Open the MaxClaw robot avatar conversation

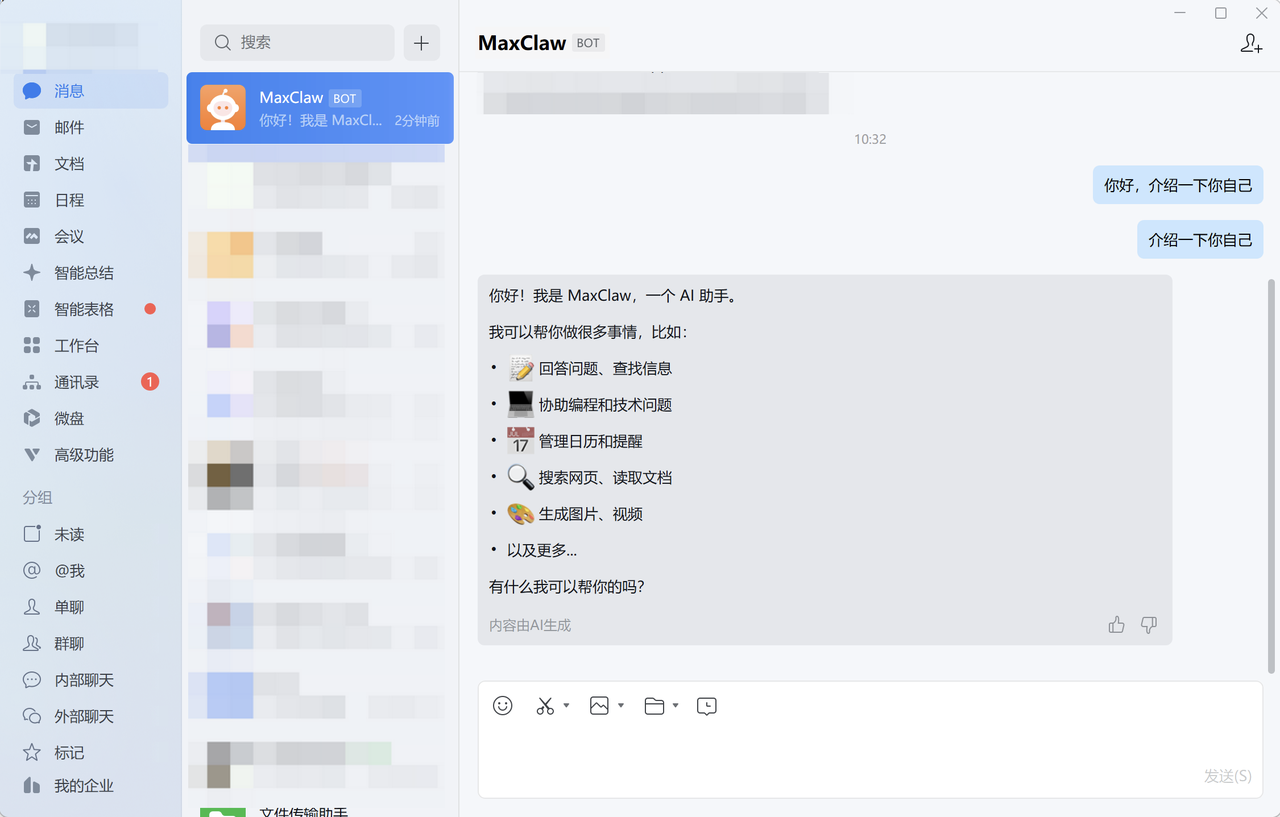tap(223, 108)
